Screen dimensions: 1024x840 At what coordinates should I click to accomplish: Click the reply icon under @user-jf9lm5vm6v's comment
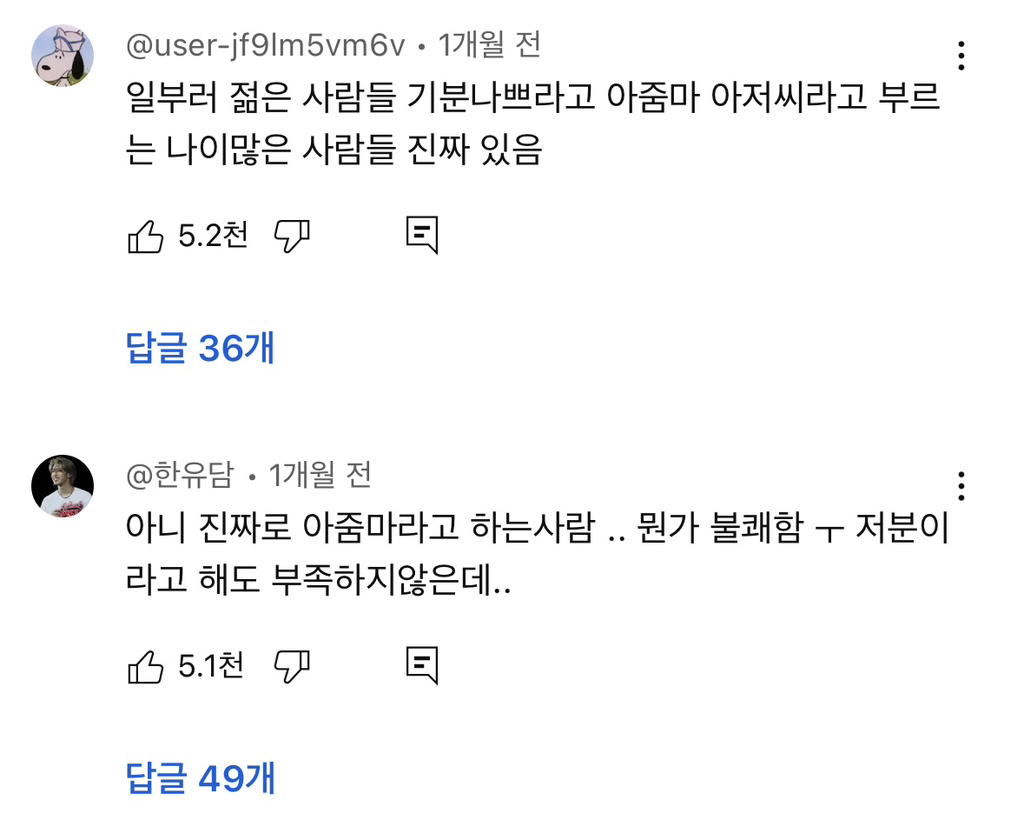pos(422,236)
